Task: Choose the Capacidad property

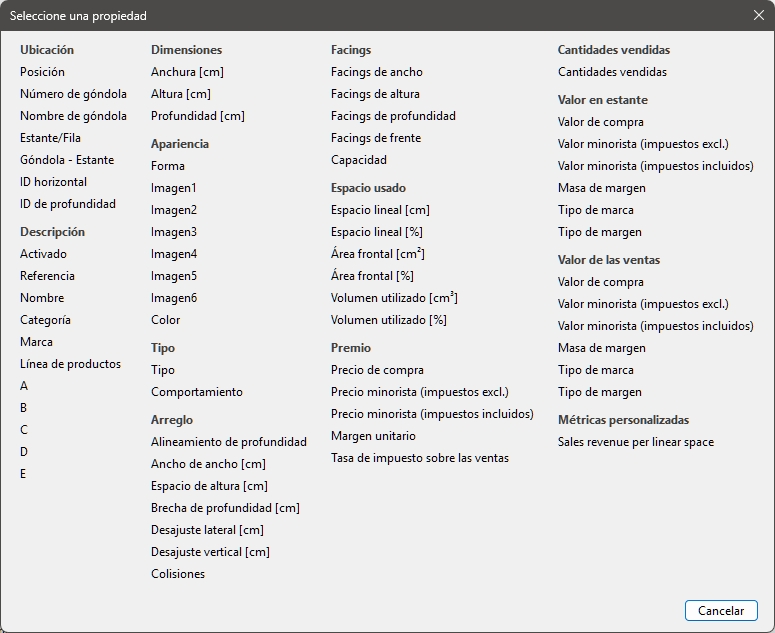Action: click(358, 160)
